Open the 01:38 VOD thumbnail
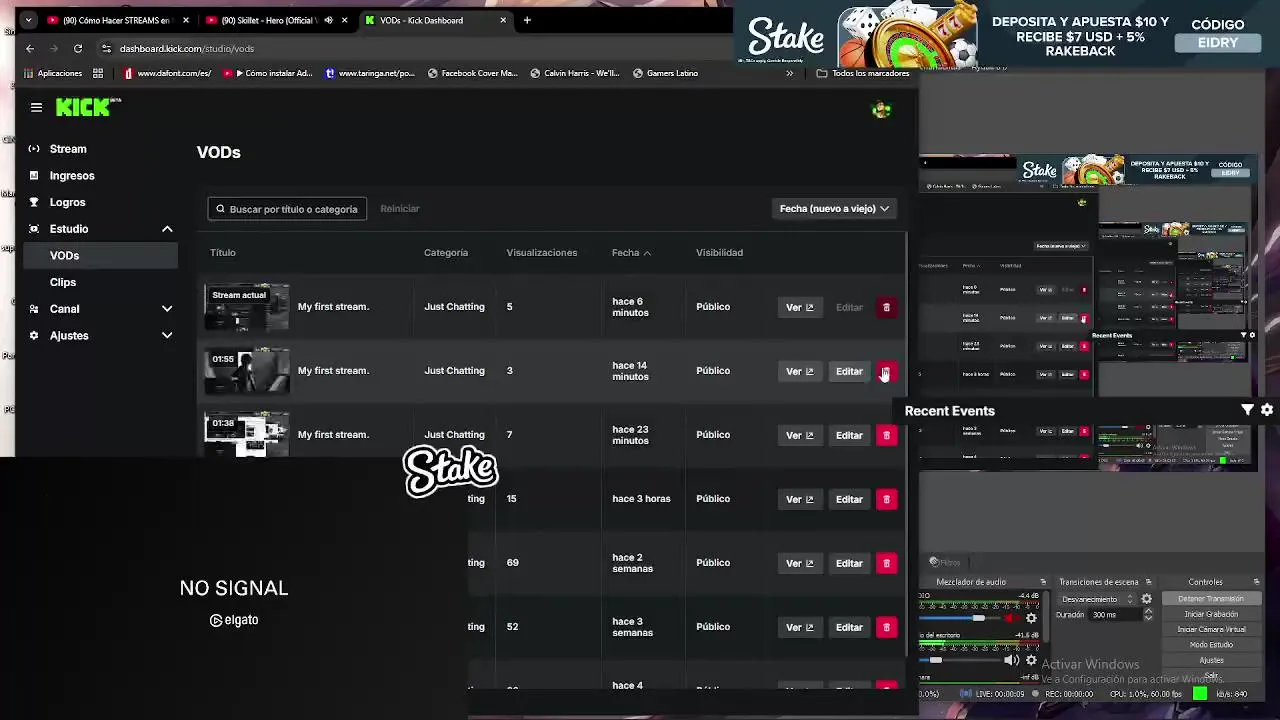The height and width of the screenshot is (720, 1280). [247, 435]
